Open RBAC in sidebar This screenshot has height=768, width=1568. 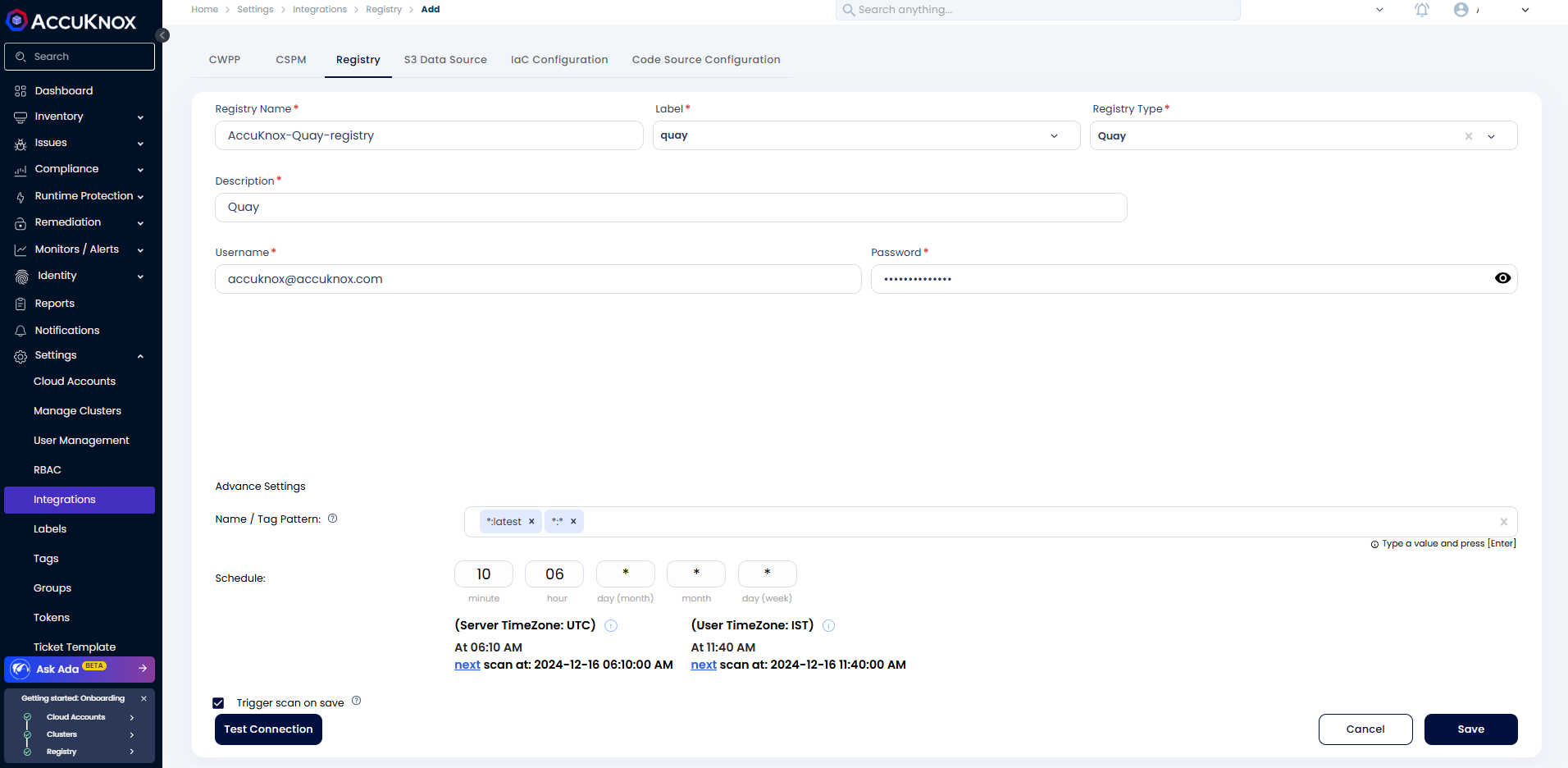coord(48,470)
